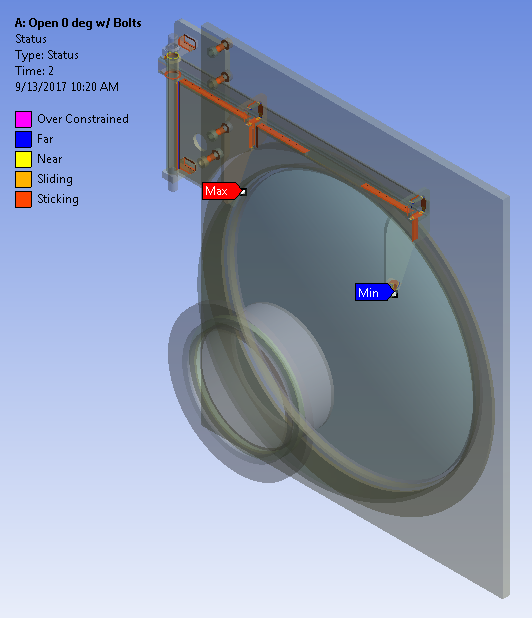Image resolution: width=532 pixels, height=618 pixels.
Task: Click the 'Status' result name text
Action: [31, 39]
